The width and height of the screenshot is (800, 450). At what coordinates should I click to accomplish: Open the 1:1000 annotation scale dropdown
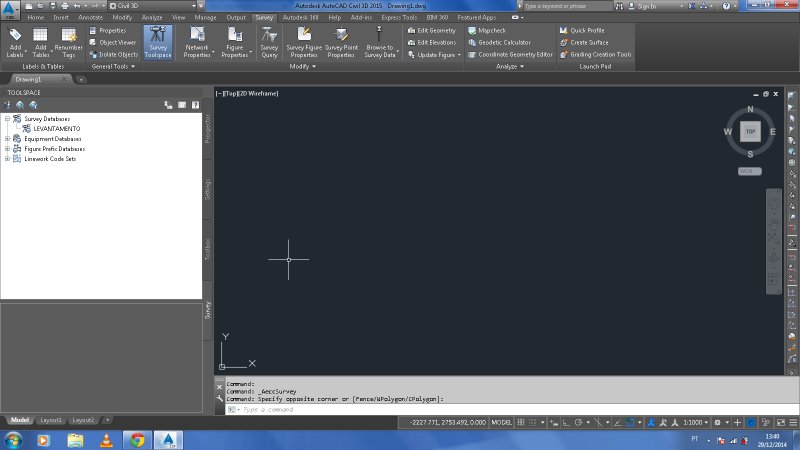coord(691,423)
